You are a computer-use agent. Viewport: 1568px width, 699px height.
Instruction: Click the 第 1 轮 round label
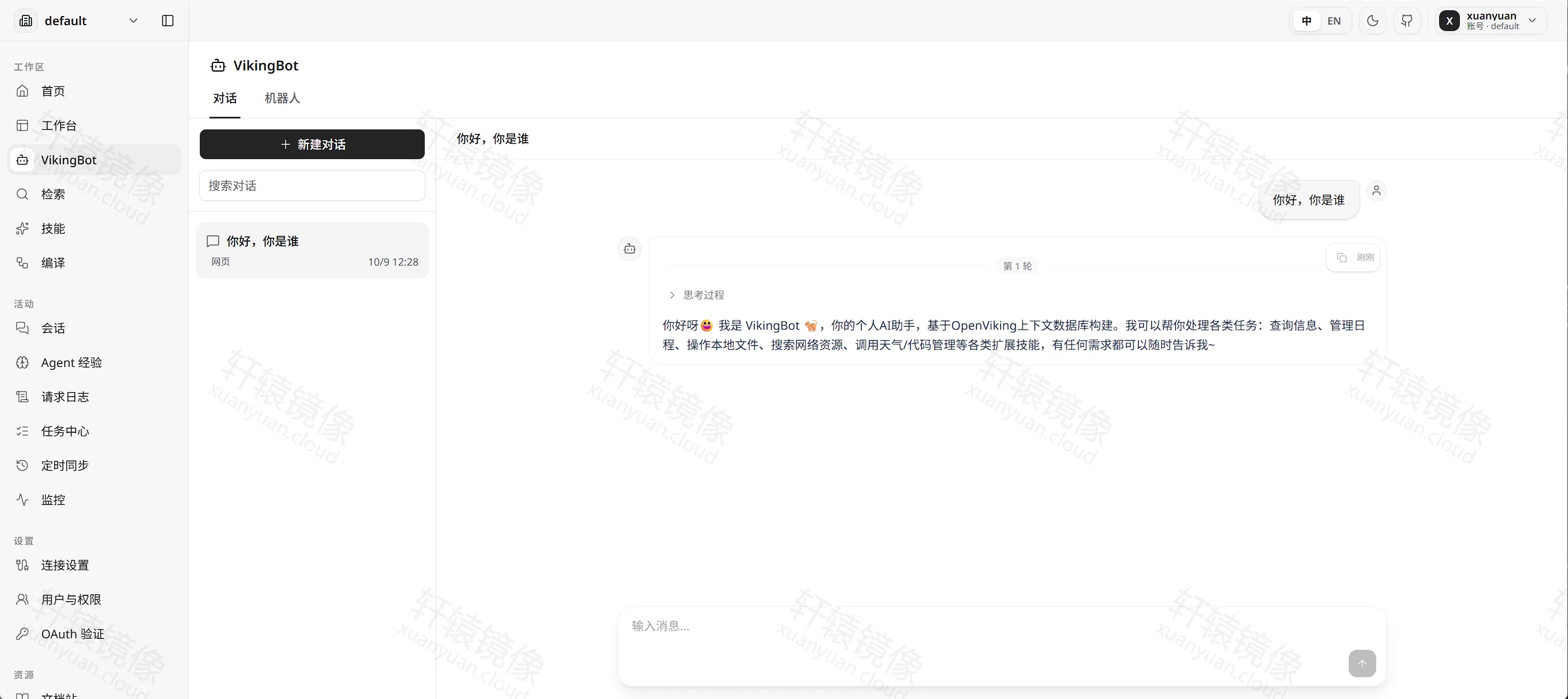tap(1017, 266)
